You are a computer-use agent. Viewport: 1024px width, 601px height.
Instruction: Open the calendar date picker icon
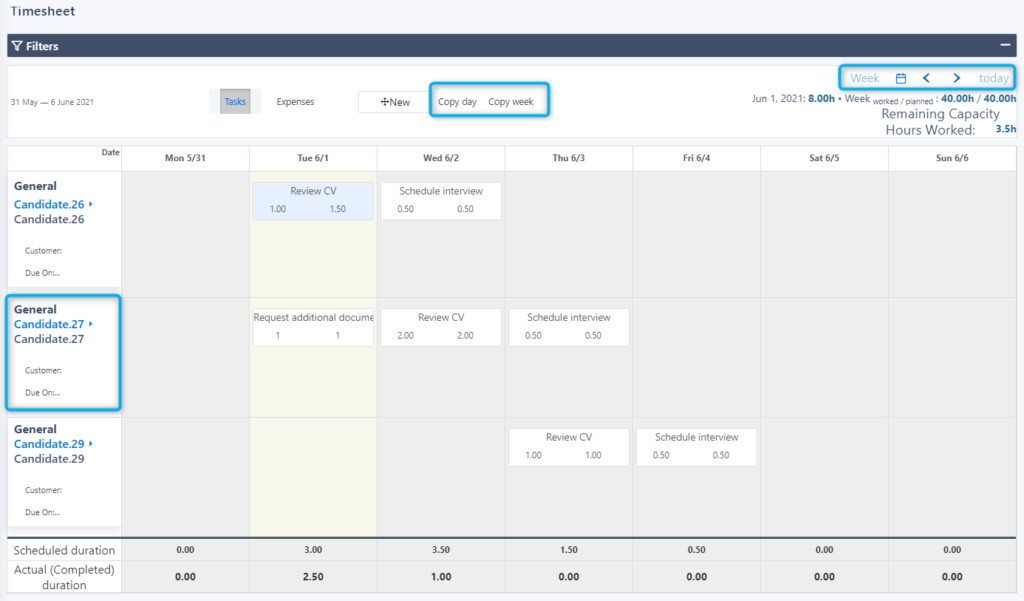(x=900, y=77)
